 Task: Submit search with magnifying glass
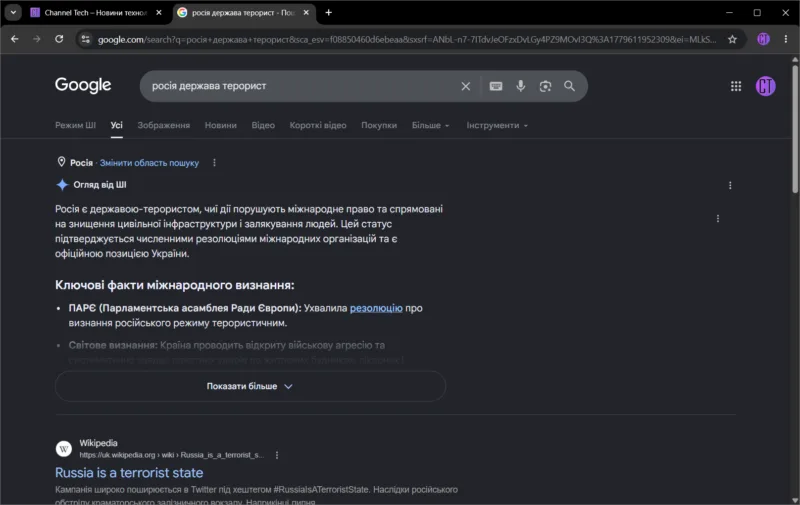(569, 86)
